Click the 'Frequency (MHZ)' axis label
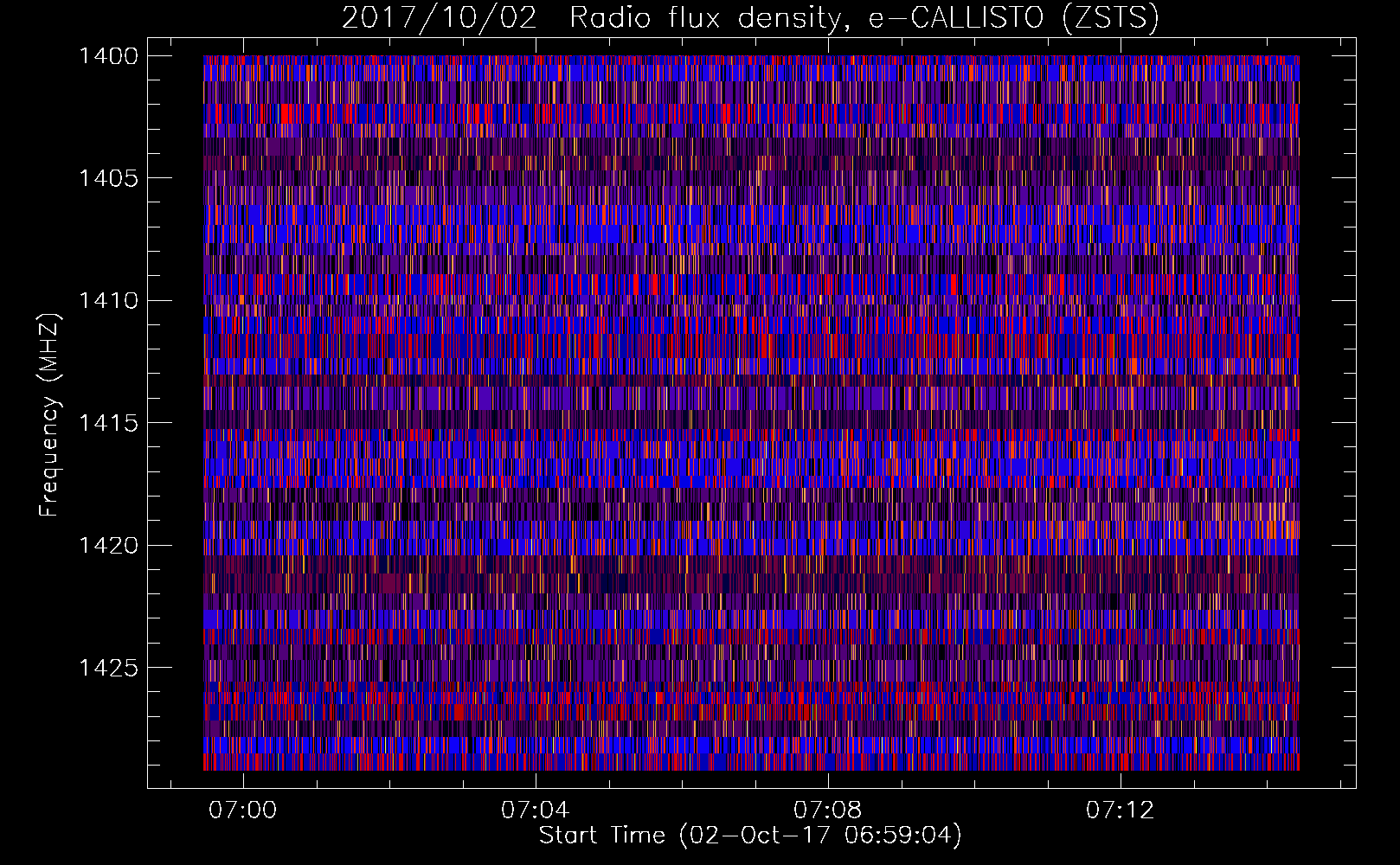 pos(50,415)
